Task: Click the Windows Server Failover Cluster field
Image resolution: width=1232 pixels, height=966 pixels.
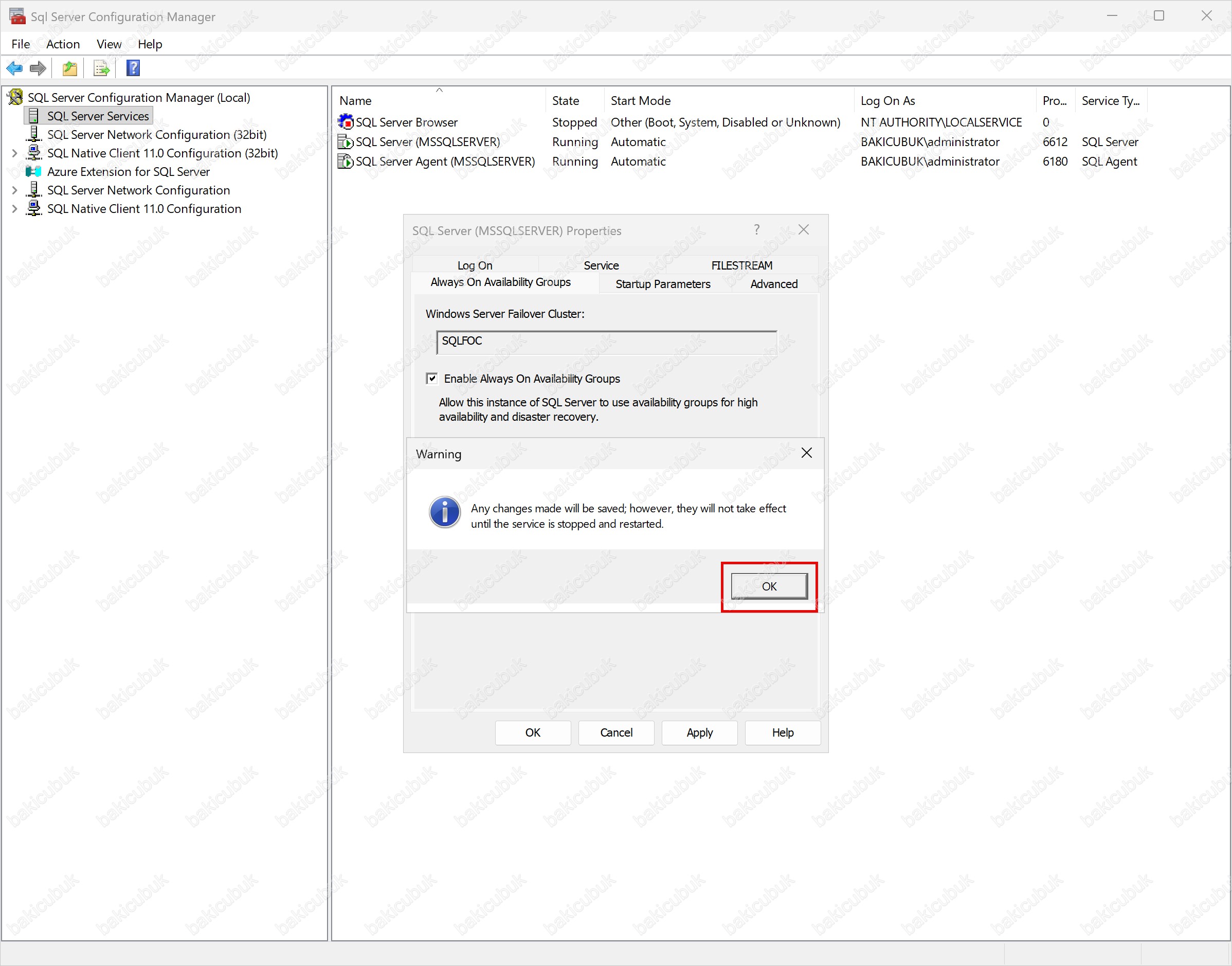Action: coord(606,342)
